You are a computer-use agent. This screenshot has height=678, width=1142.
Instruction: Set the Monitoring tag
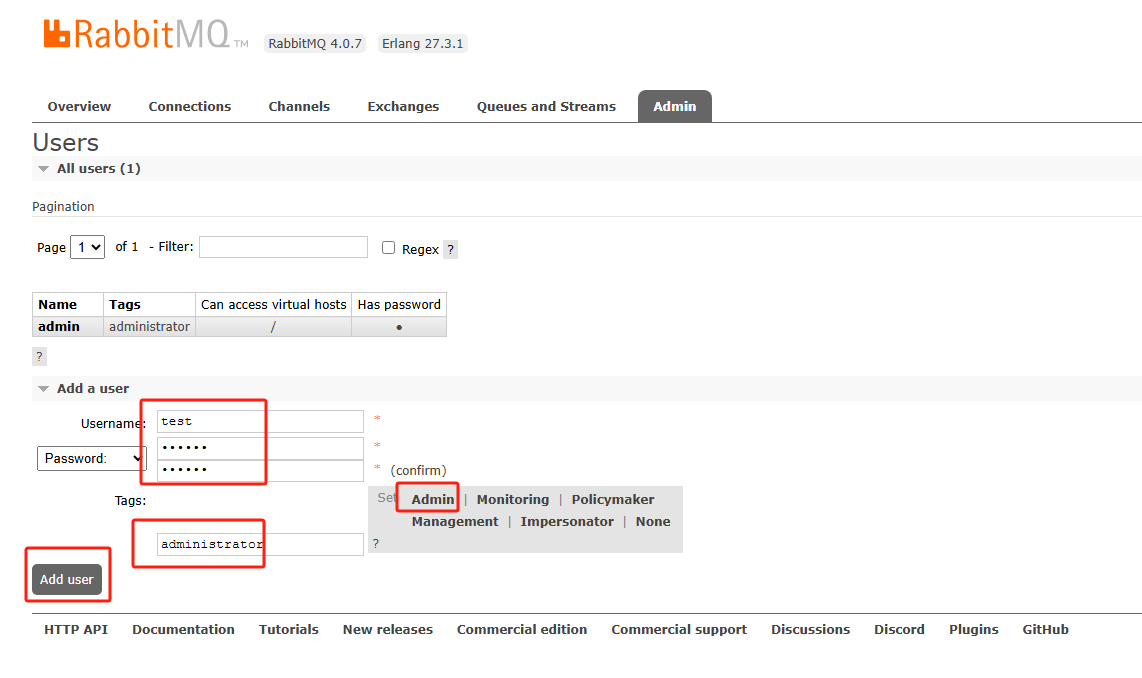point(513,500)
